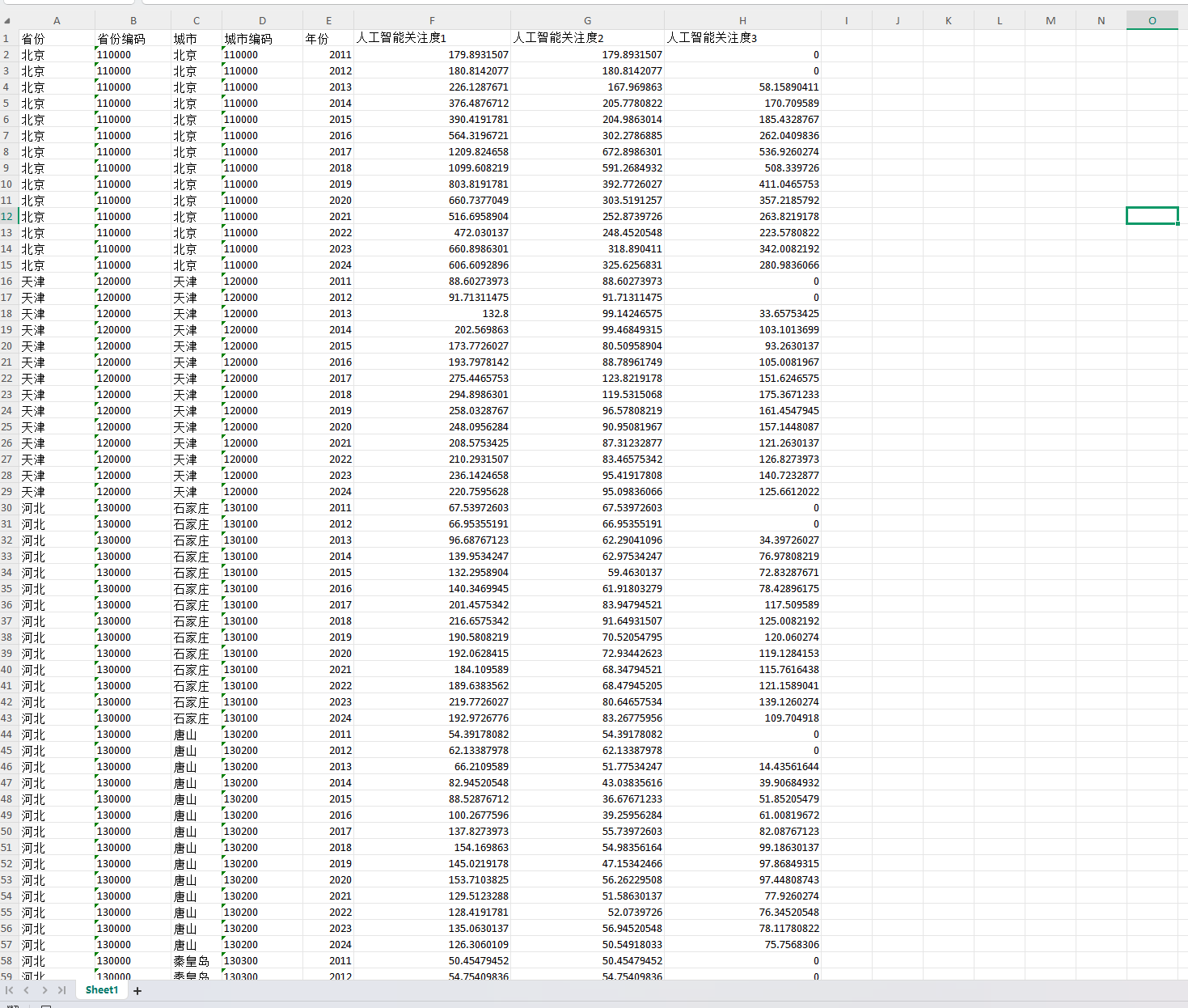Select column K header
Screen dimensions: 1188x1008
(x=949, y=21)
